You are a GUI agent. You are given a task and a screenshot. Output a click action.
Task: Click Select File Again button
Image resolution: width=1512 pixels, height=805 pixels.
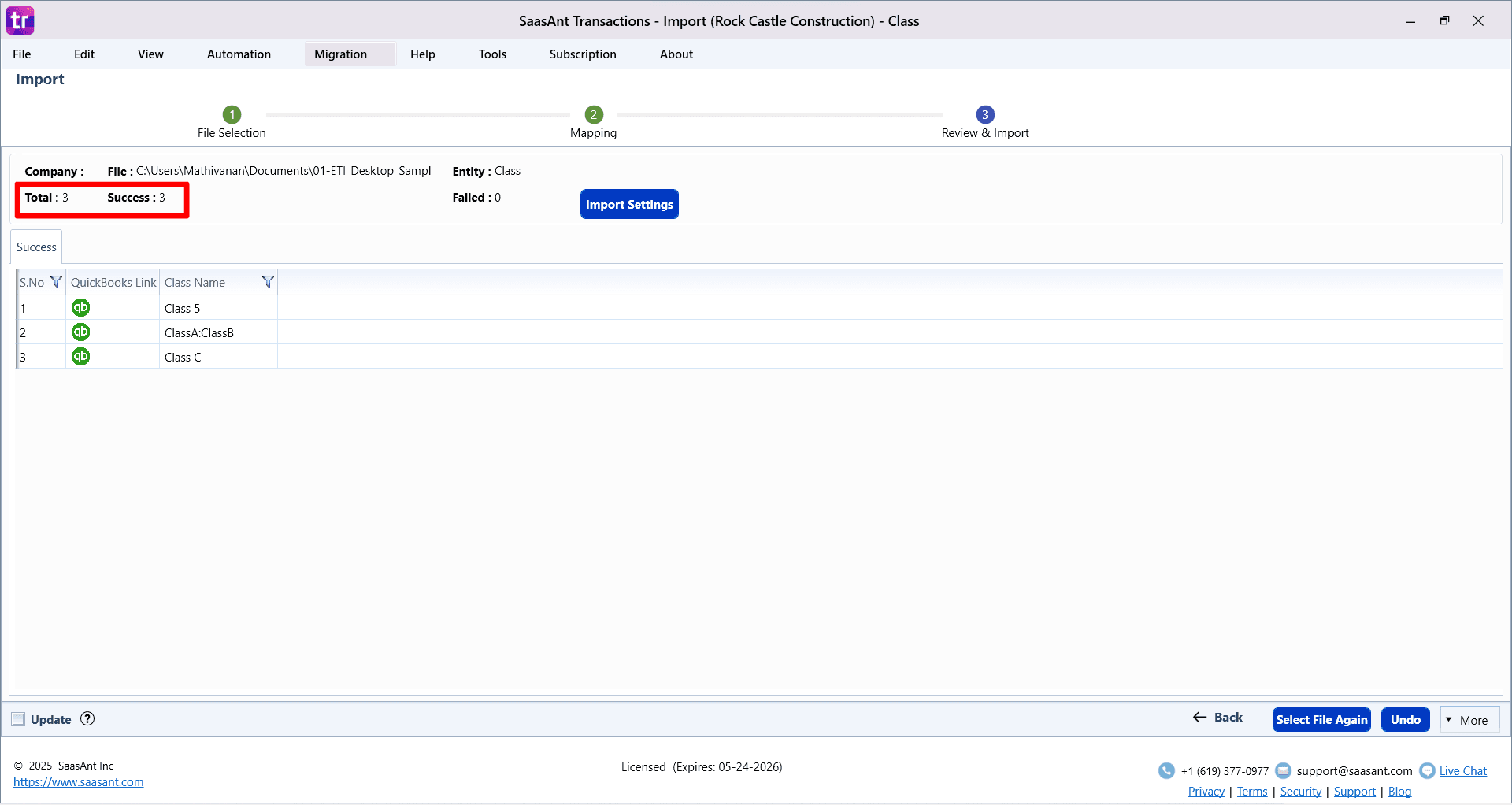pos(1321,719)
